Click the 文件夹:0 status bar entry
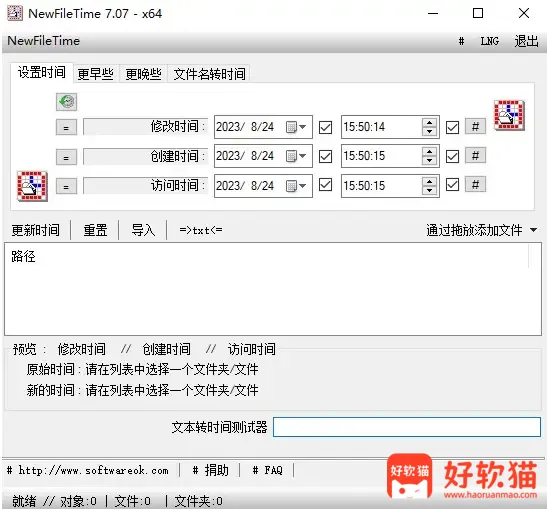This screenshot has width=547, height=509. point(198,501)
